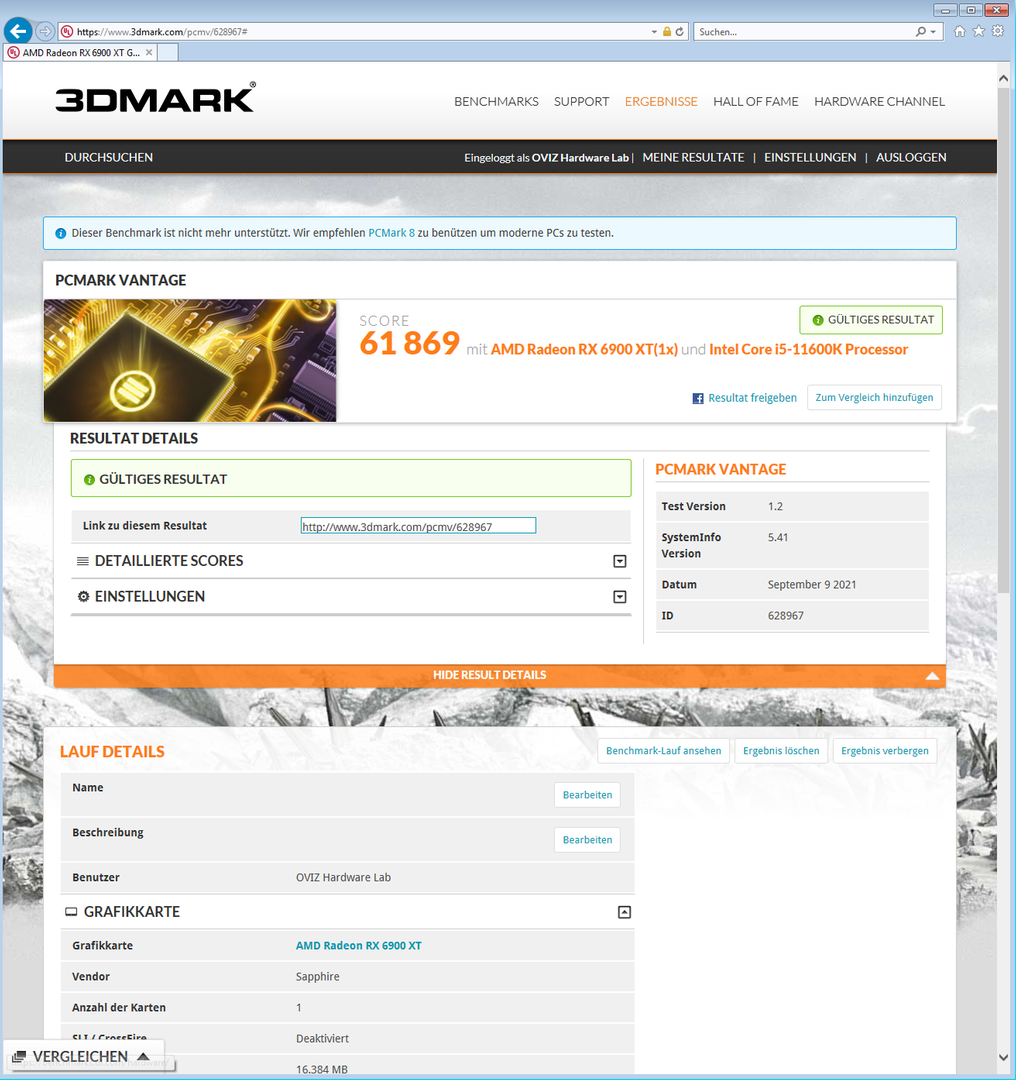Click the Vergleichen stack icon

point(19,1057)
